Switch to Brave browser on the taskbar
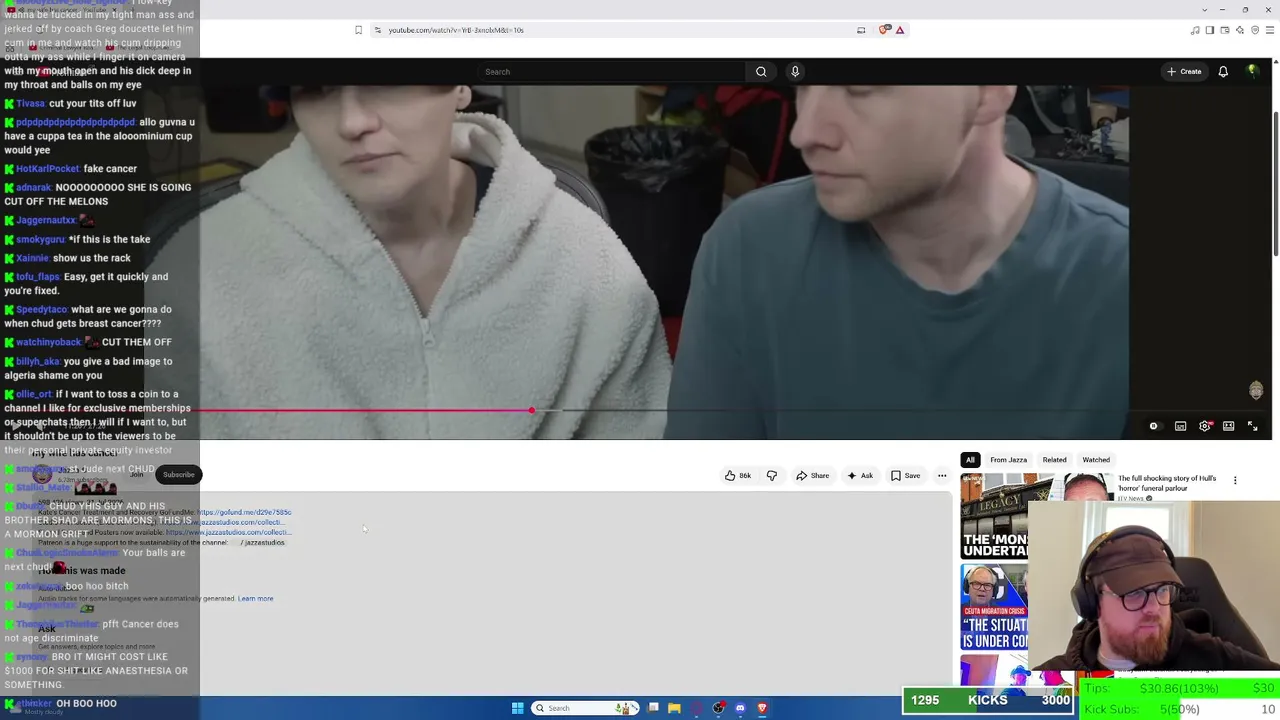 (x=762, y=708)
